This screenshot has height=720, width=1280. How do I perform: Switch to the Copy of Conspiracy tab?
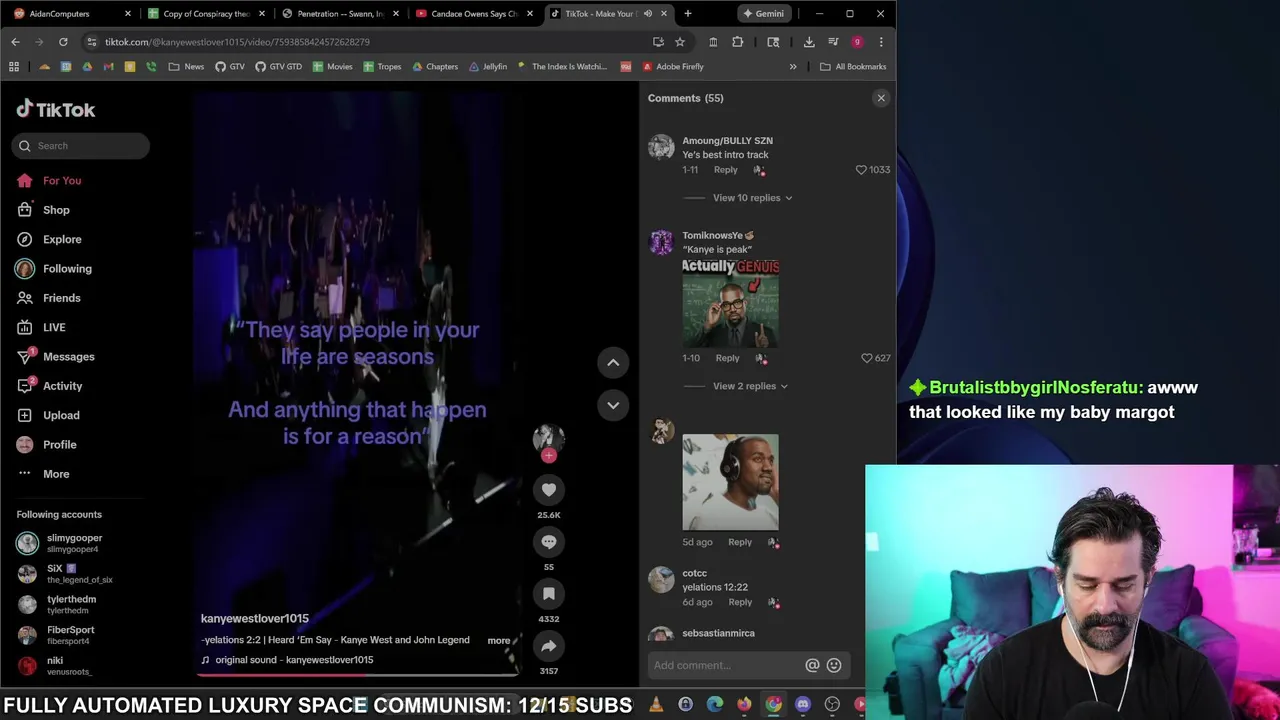click(205, 14)
